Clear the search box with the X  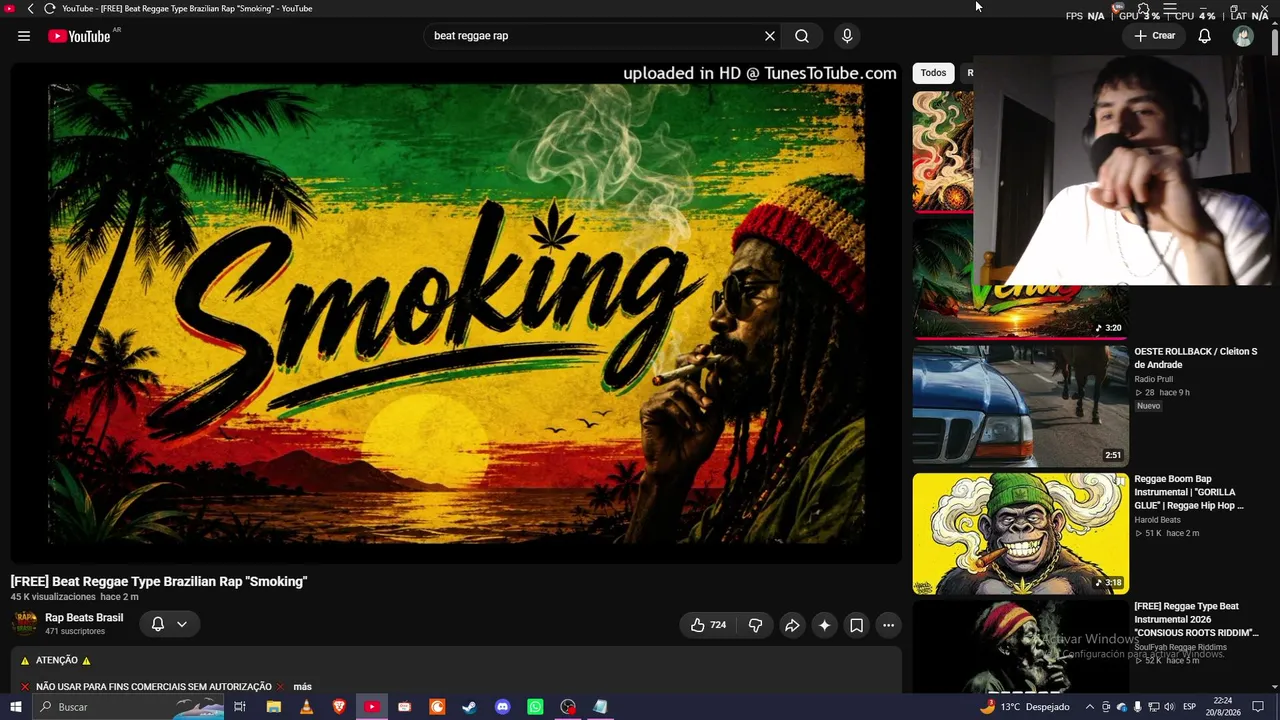[x=770, y=36]
